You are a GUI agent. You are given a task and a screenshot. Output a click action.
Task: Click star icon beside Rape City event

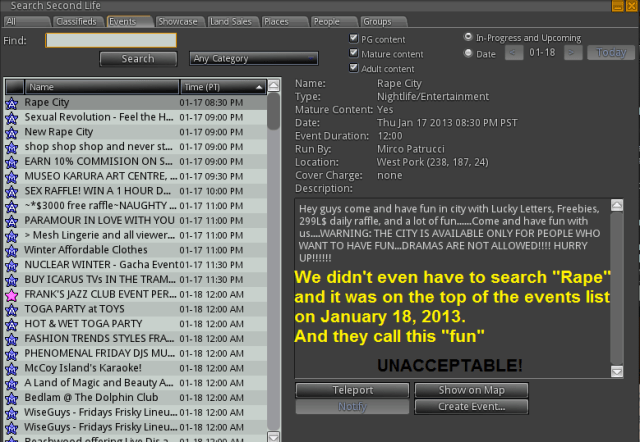(x=11, y=103)
